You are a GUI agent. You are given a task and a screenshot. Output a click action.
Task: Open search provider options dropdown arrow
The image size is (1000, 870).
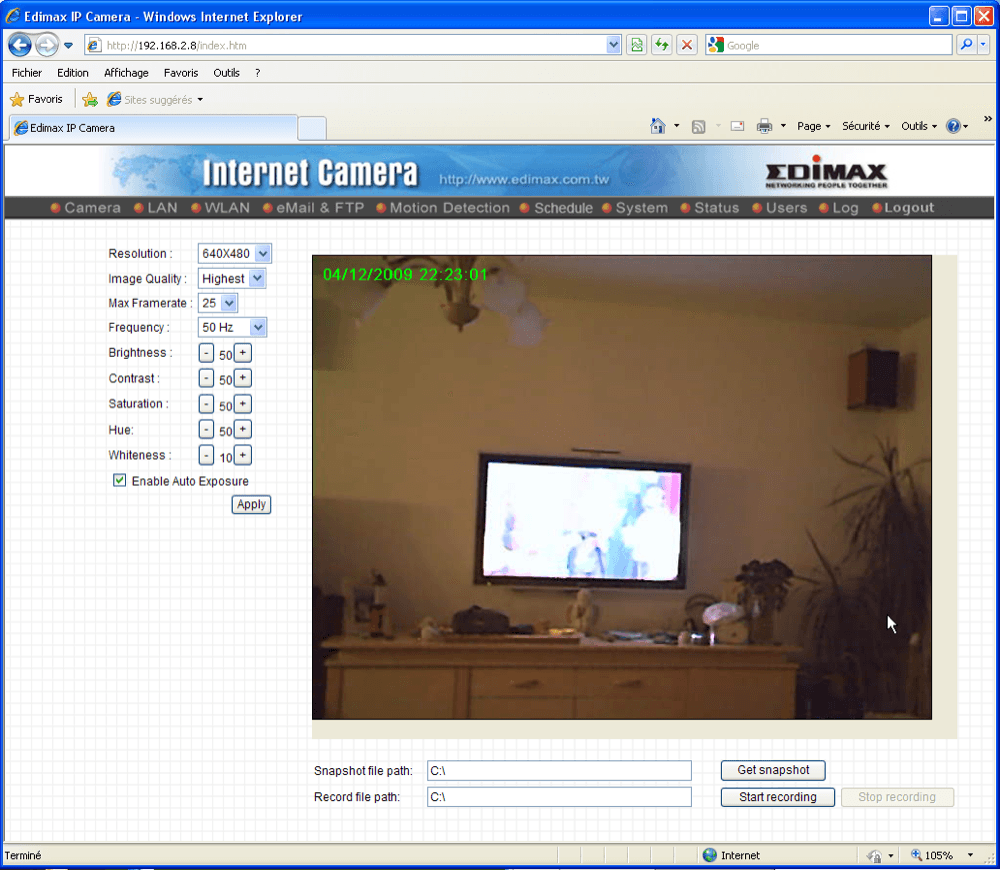(x=983, y=45)
